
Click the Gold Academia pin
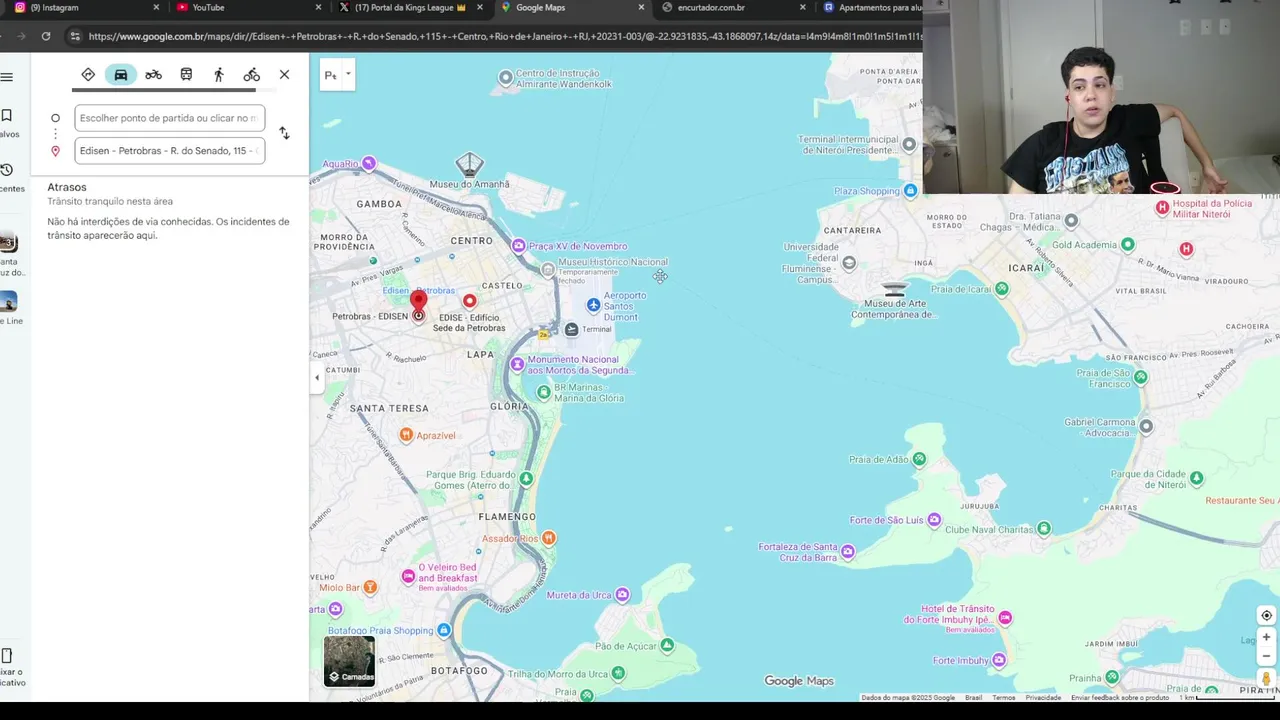coord(1128,244)
